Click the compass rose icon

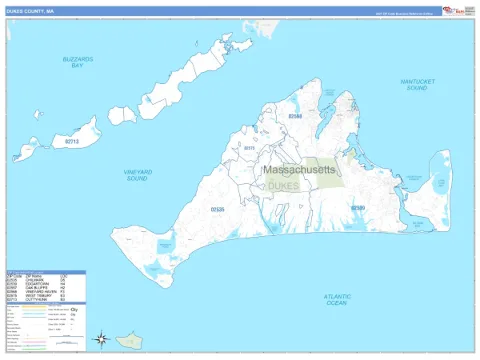[101, 340]
